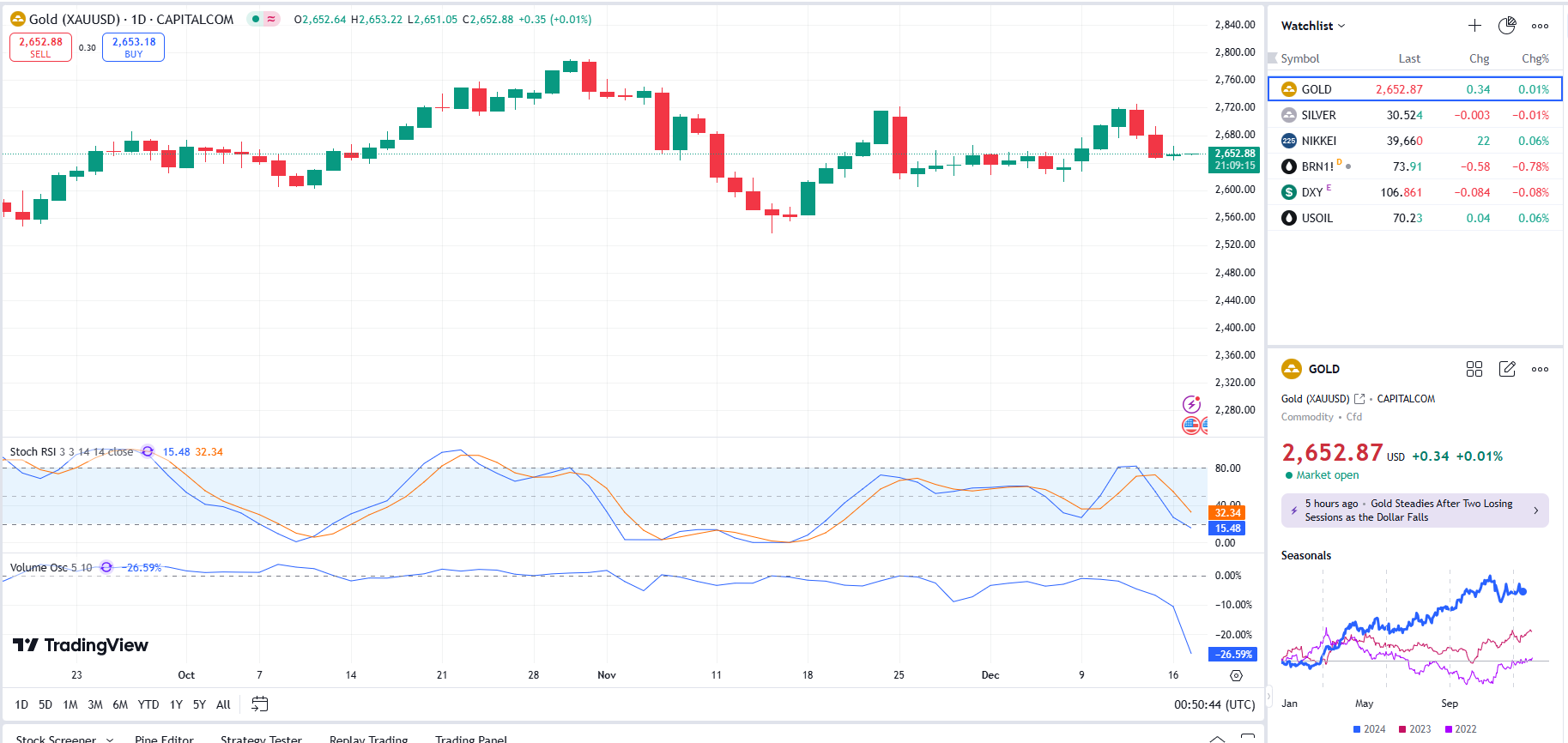Open the Strategy Tester tab
The height and width of the screenshot is (743, 1568).
point(261,739)
